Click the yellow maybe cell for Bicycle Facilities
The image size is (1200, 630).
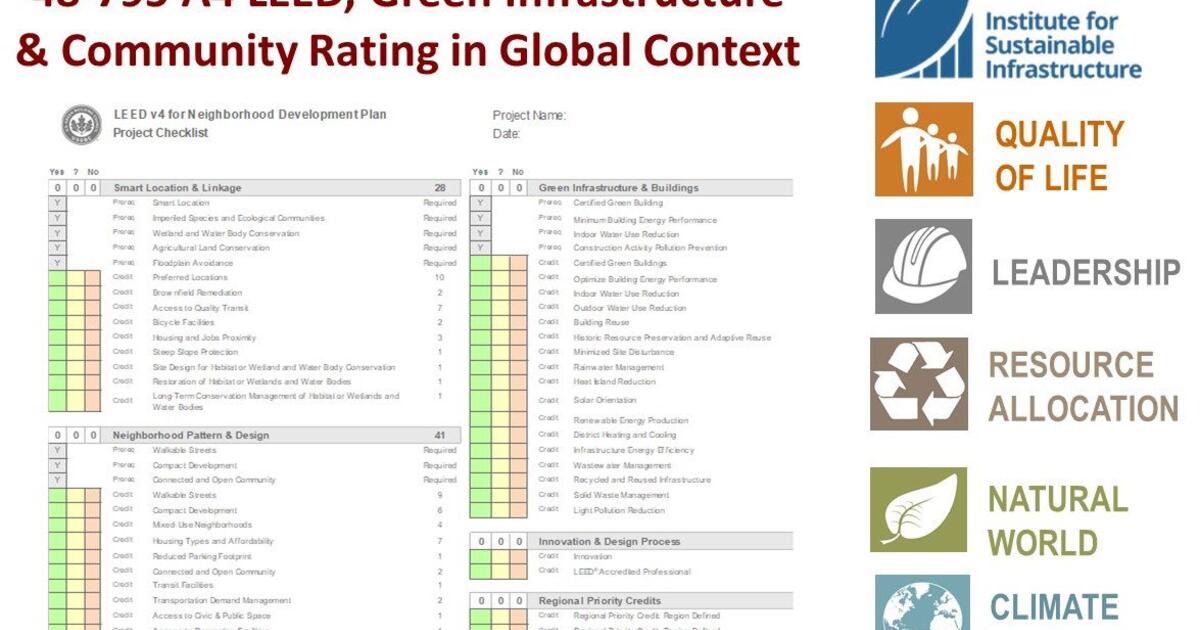75,323
